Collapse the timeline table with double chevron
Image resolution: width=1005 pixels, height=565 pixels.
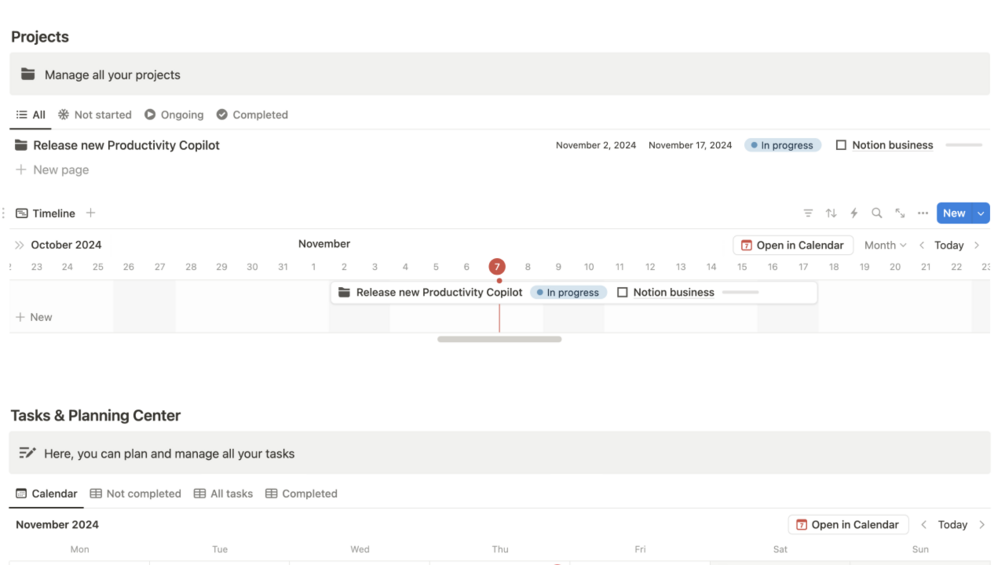click(19, 245)
